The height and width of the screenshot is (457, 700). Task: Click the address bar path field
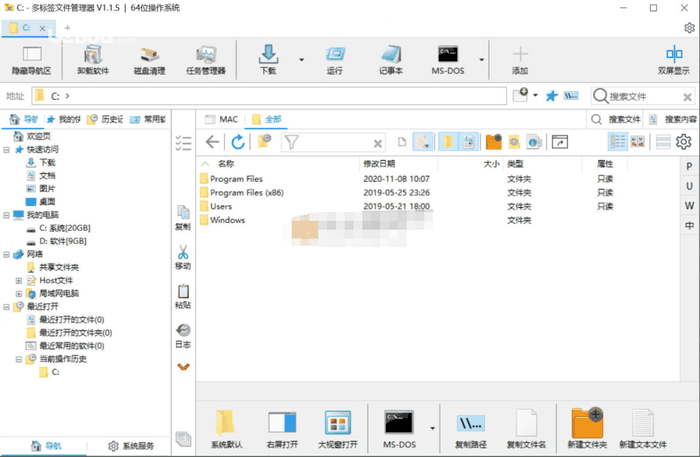(269, 96)
